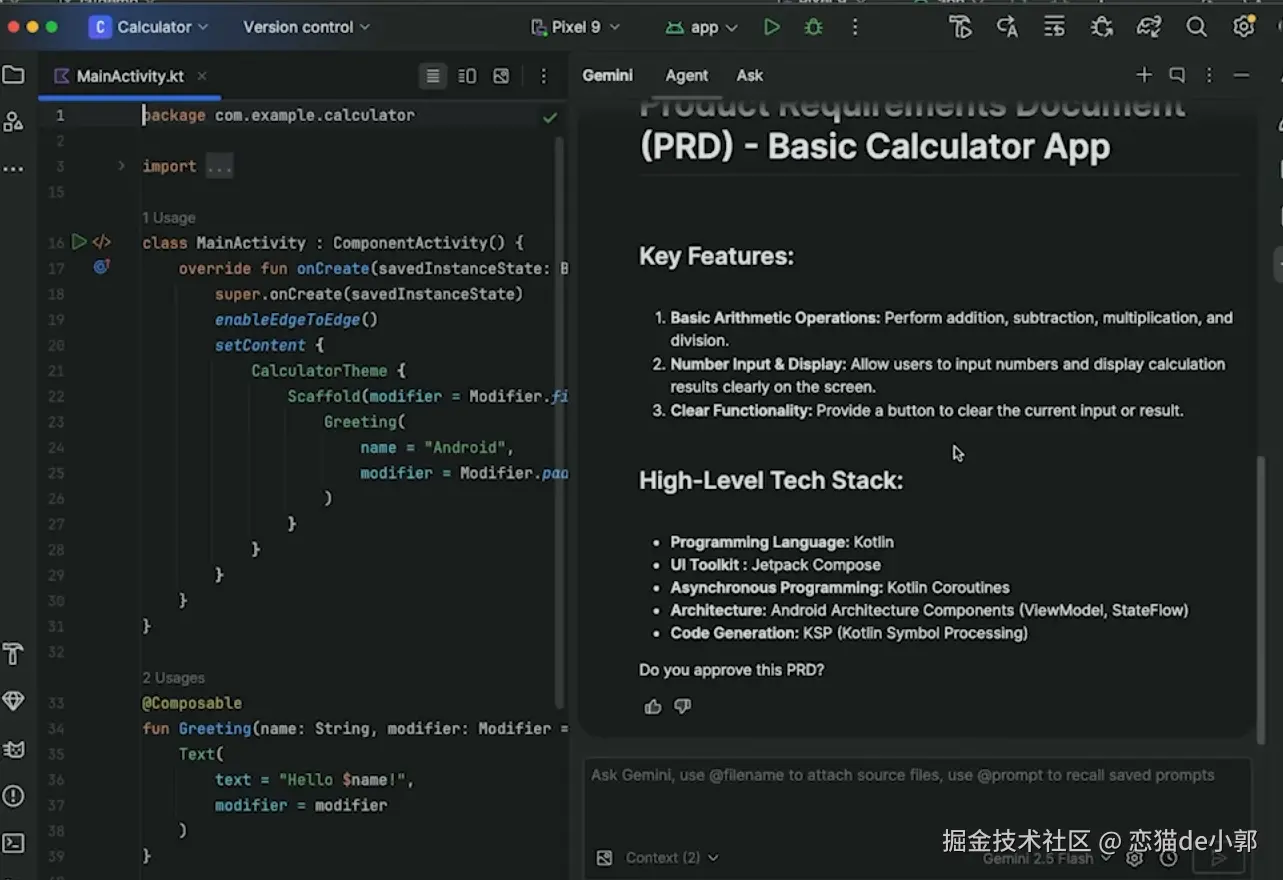Hide the Gemini panel minimize icon

pos(1242,75)
